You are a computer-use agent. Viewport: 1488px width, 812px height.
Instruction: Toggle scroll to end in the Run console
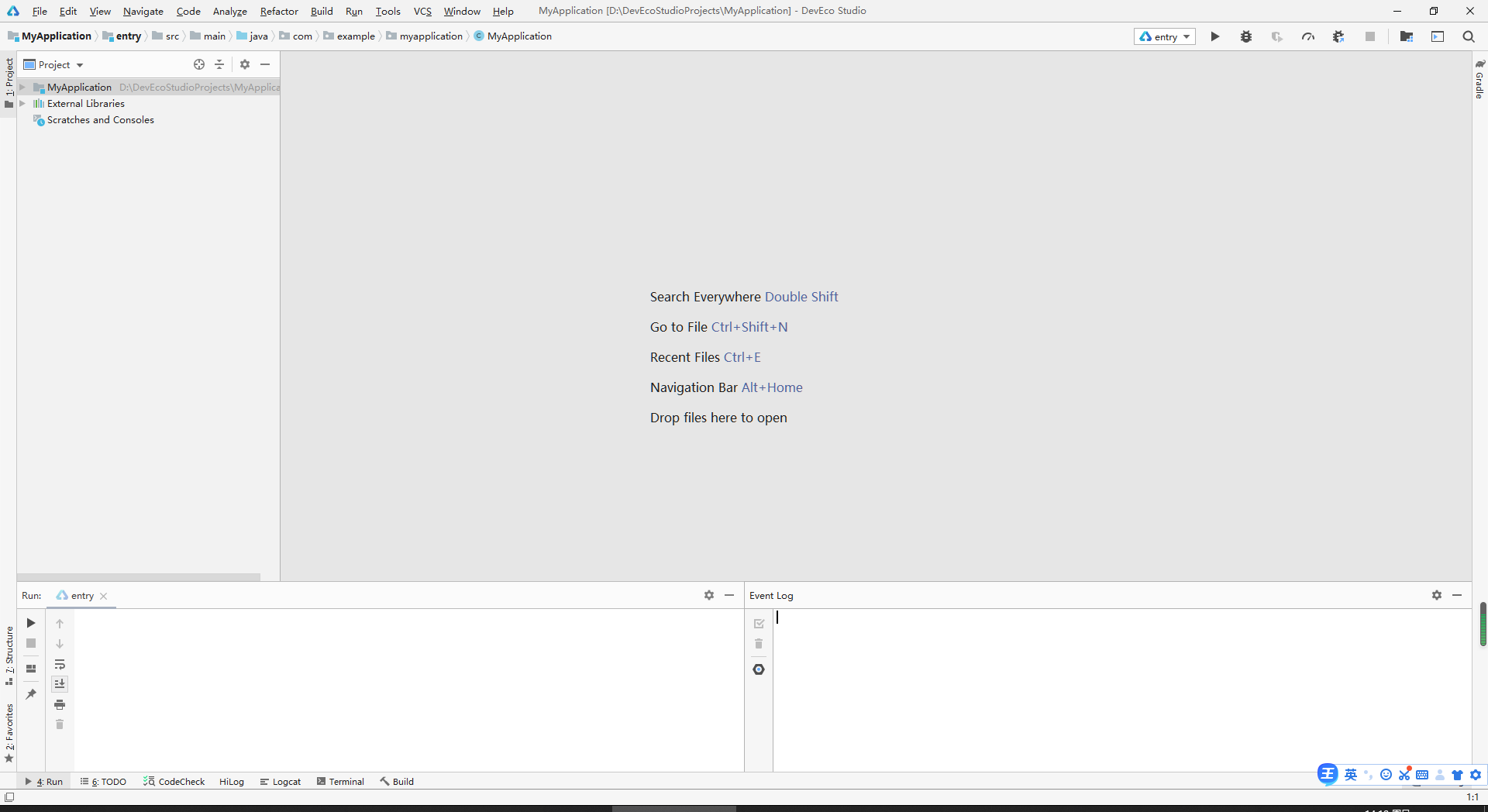[x=60, y=684]
